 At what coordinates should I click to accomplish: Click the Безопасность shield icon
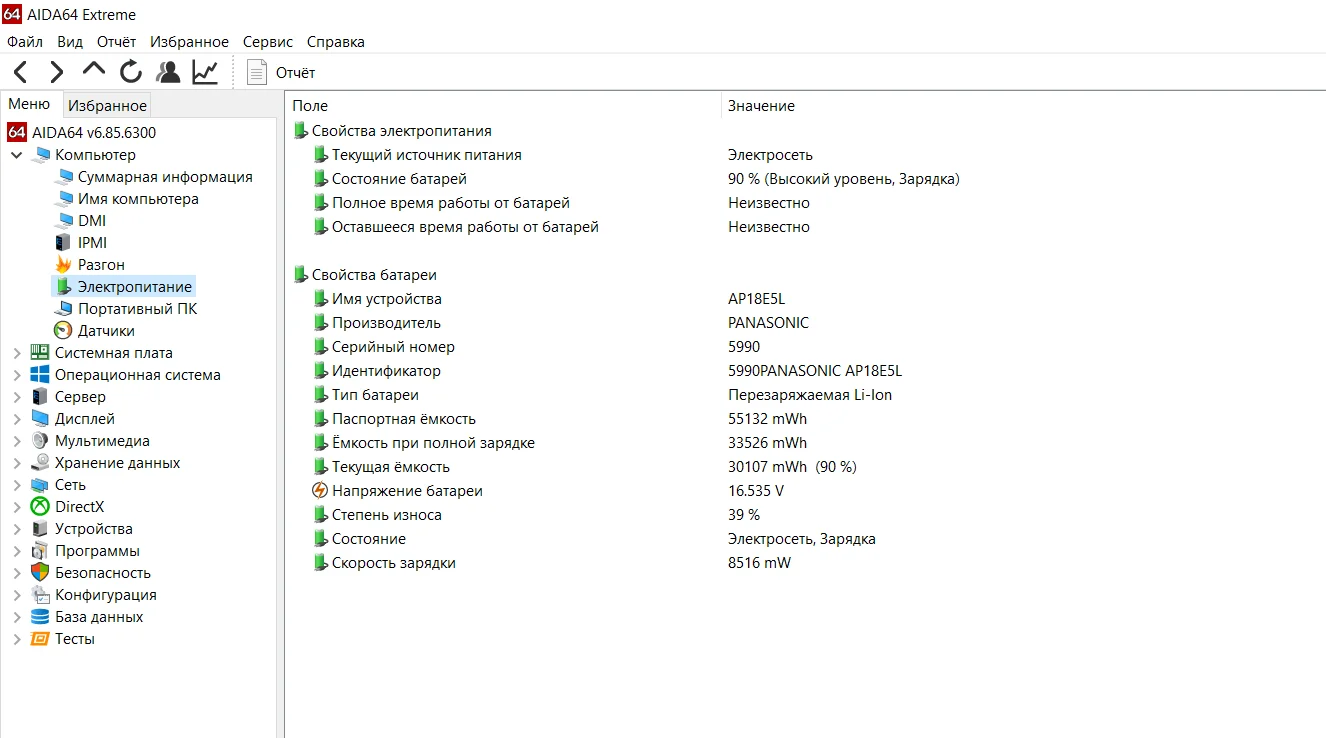[40, 573]
